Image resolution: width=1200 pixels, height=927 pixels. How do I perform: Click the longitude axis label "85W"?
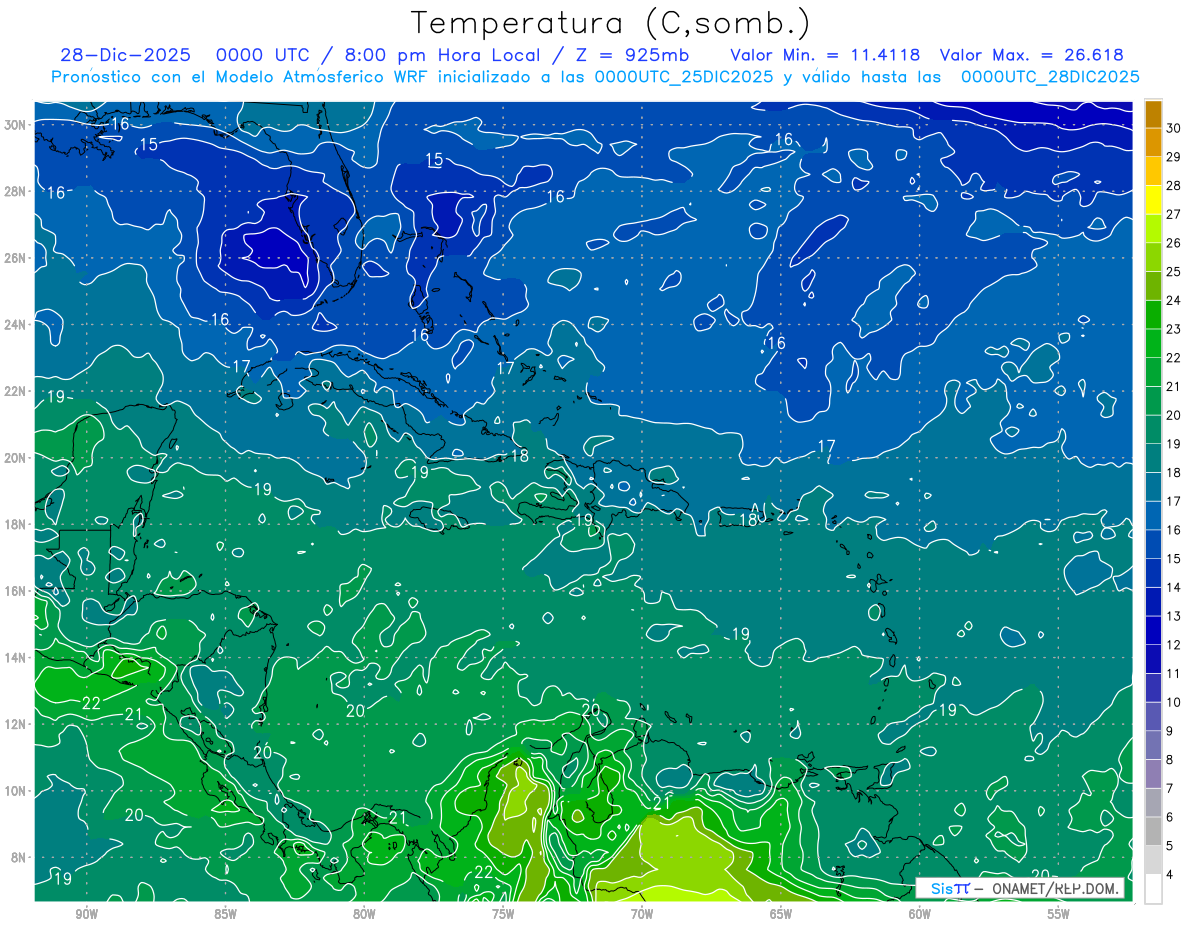coord(225,915)
